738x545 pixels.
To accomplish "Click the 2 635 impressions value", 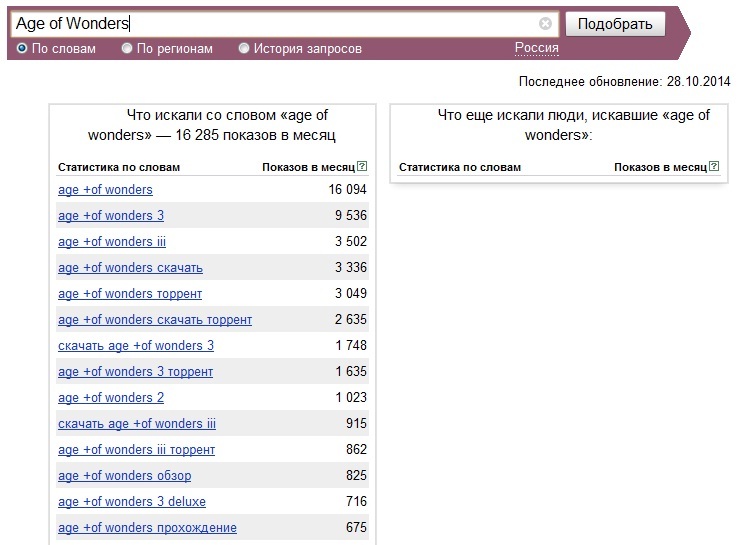I will (x=351, y=319).
